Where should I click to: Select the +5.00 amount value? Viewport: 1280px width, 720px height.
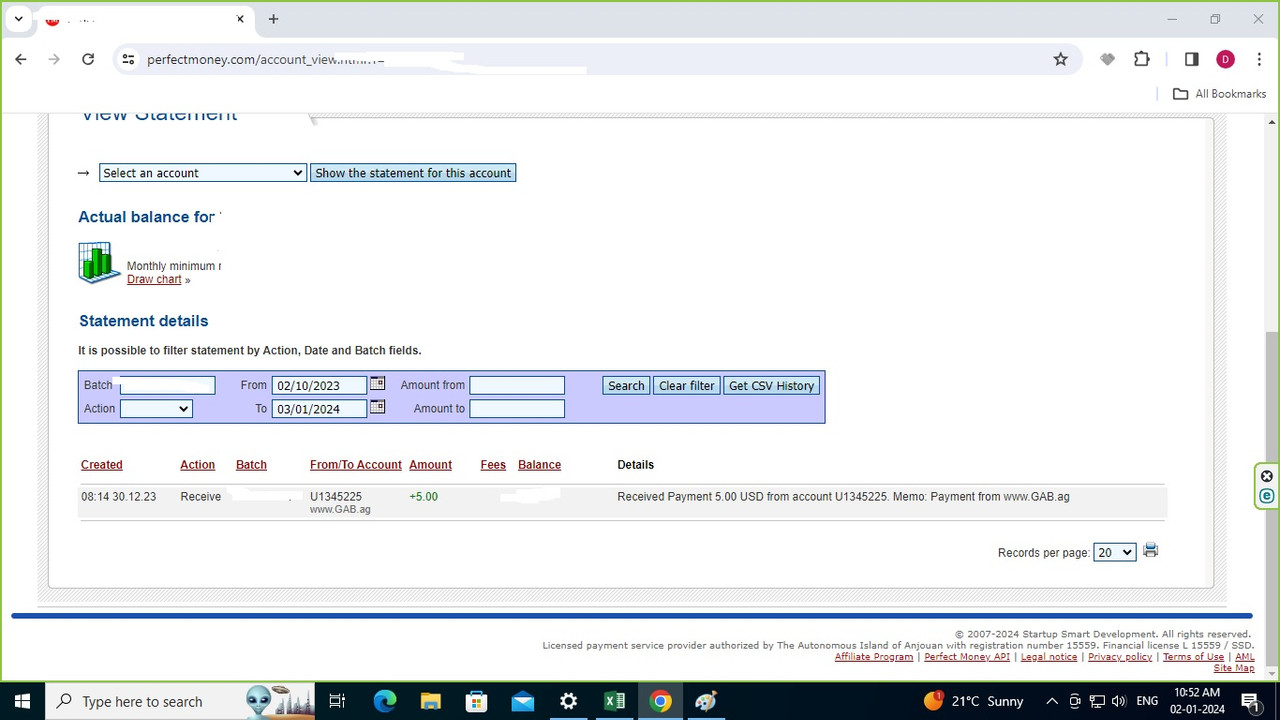(x=423, y=497)
